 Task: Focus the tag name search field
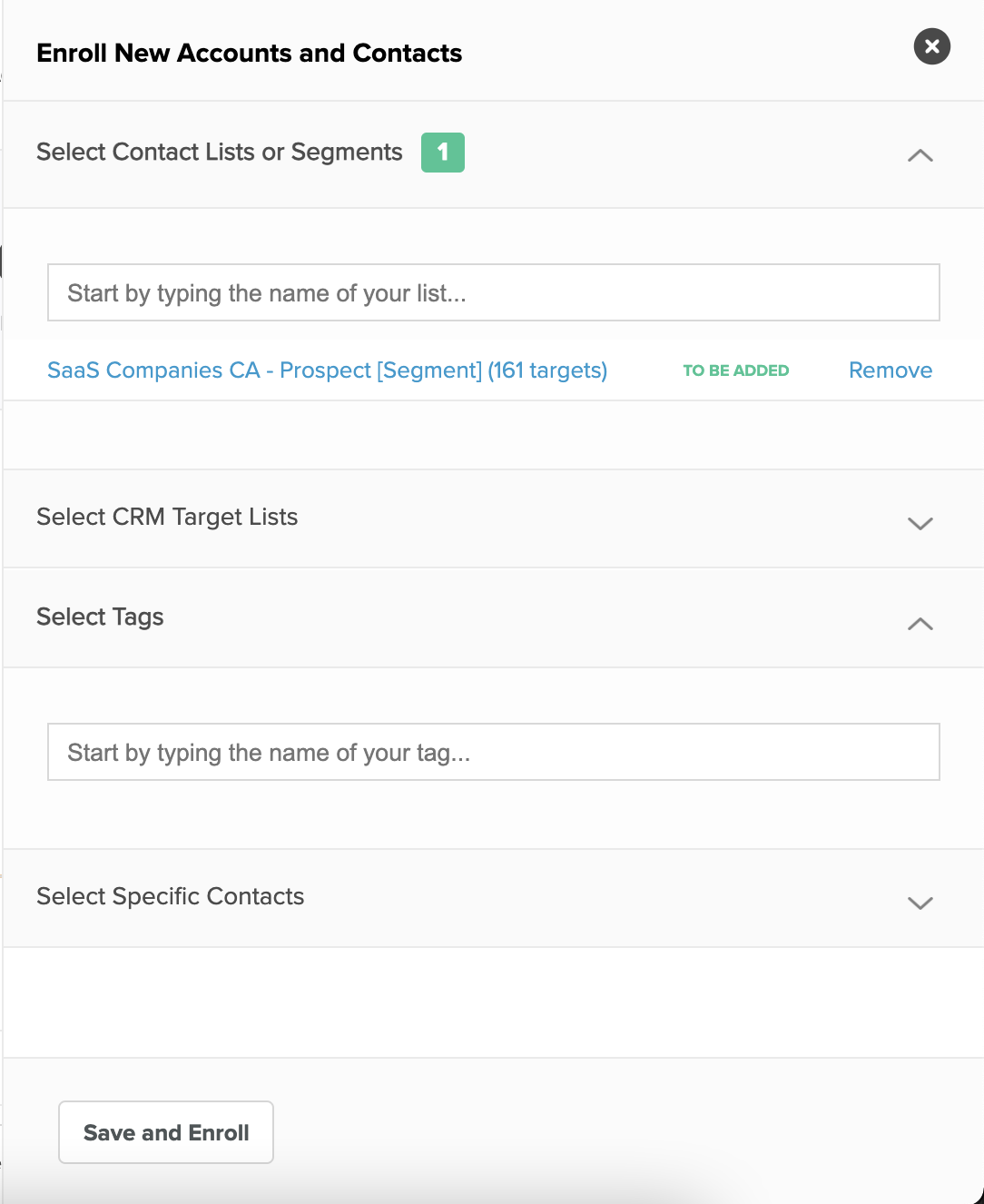coord(493,752)
